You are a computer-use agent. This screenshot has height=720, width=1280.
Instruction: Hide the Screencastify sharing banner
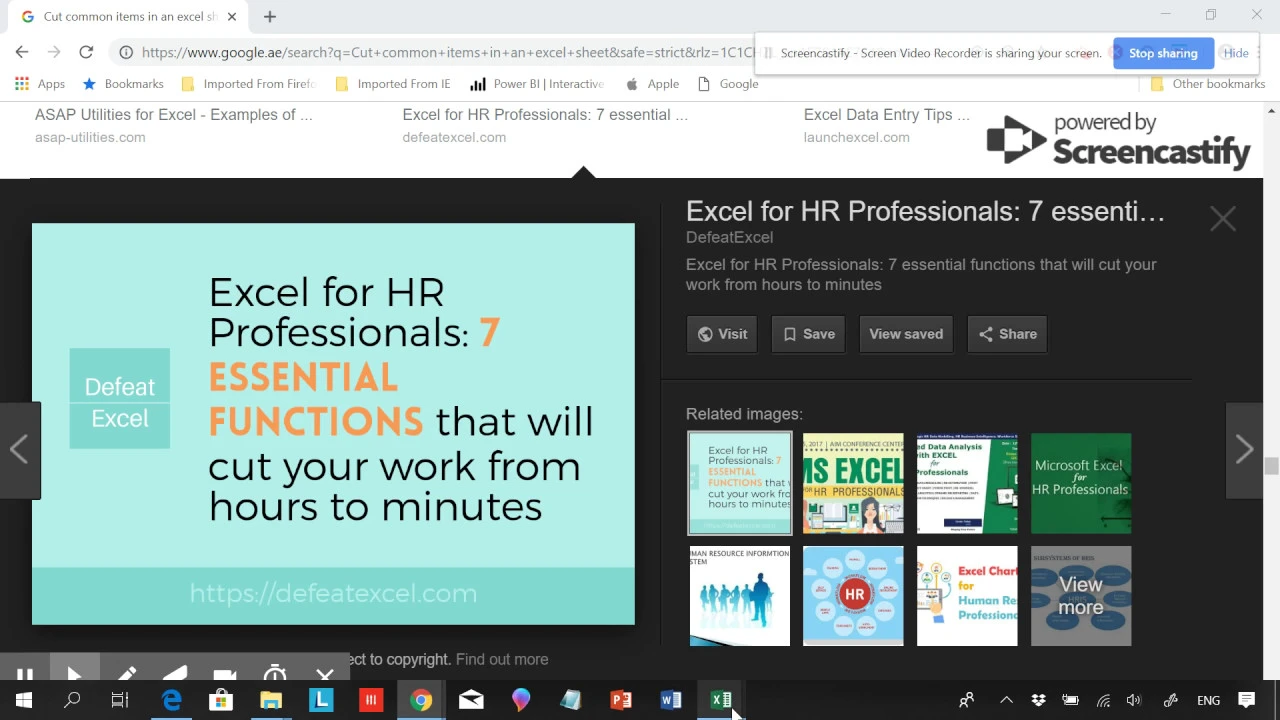(1236, 53)
